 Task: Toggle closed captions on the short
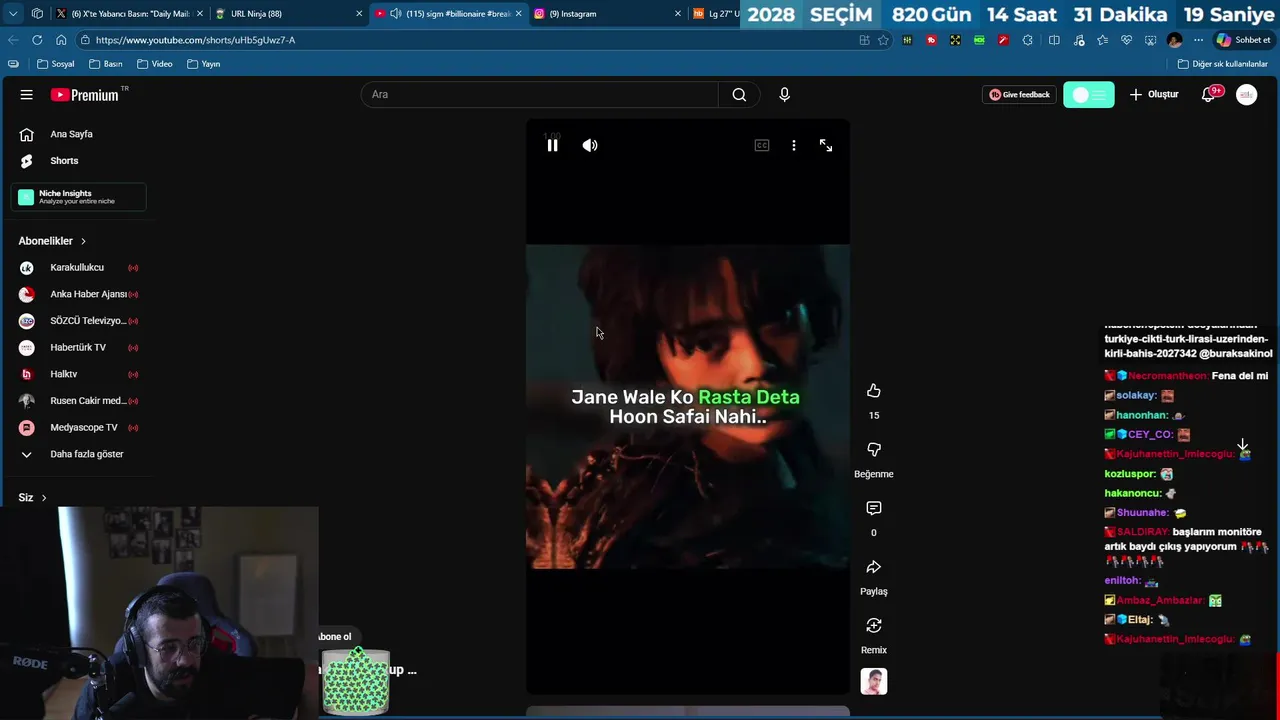(762, 145)
